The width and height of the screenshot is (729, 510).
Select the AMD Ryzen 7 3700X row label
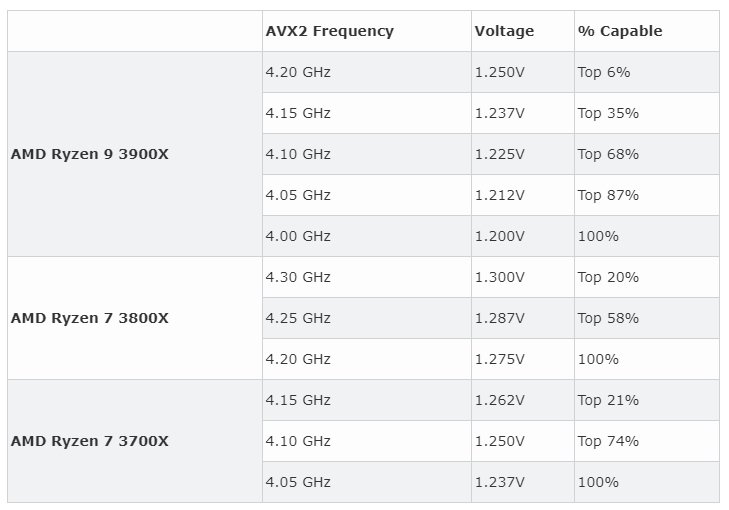click(90, 441)
